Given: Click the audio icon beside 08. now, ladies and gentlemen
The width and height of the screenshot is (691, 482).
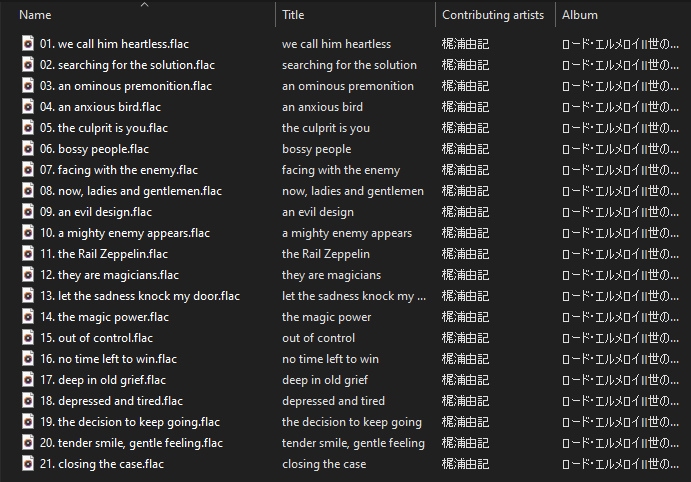Looking at the screenshot, I should pos(28,191).
